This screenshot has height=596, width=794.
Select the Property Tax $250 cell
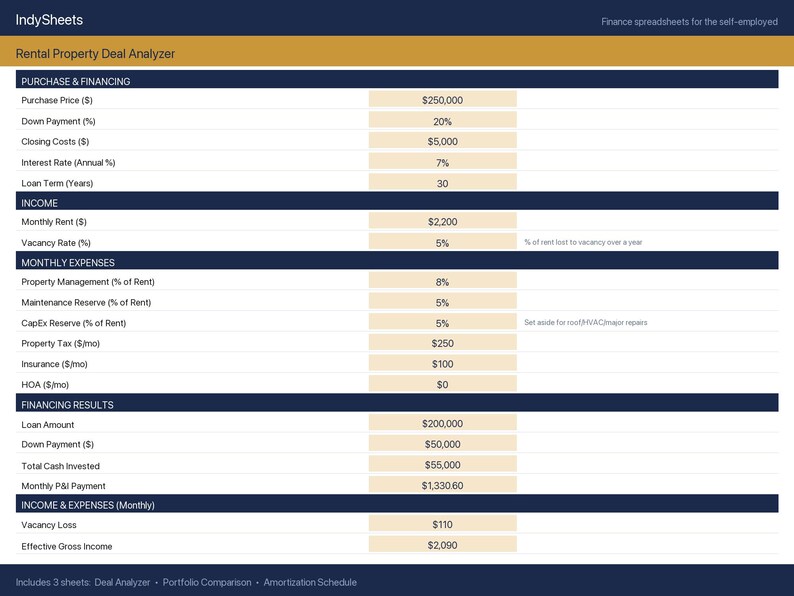pos(443,342)
